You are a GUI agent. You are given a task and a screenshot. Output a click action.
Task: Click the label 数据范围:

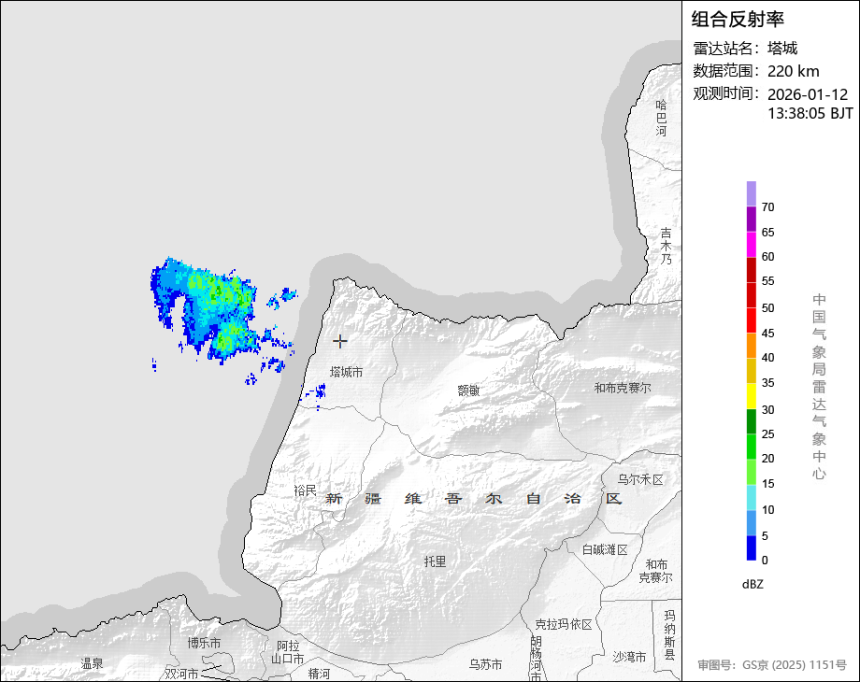[x=727, y=71]
